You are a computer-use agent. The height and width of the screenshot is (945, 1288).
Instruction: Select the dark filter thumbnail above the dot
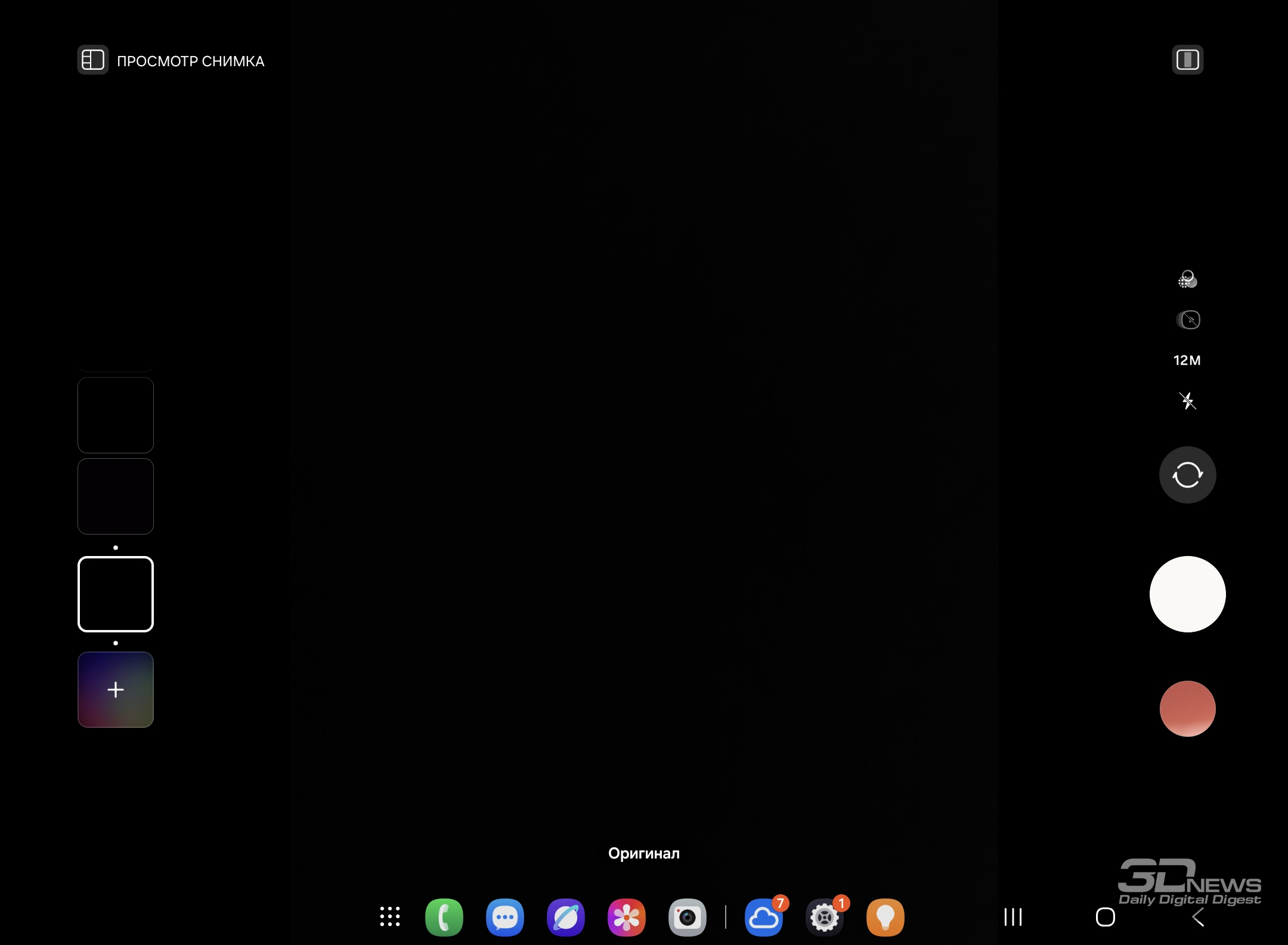(116, 496)
